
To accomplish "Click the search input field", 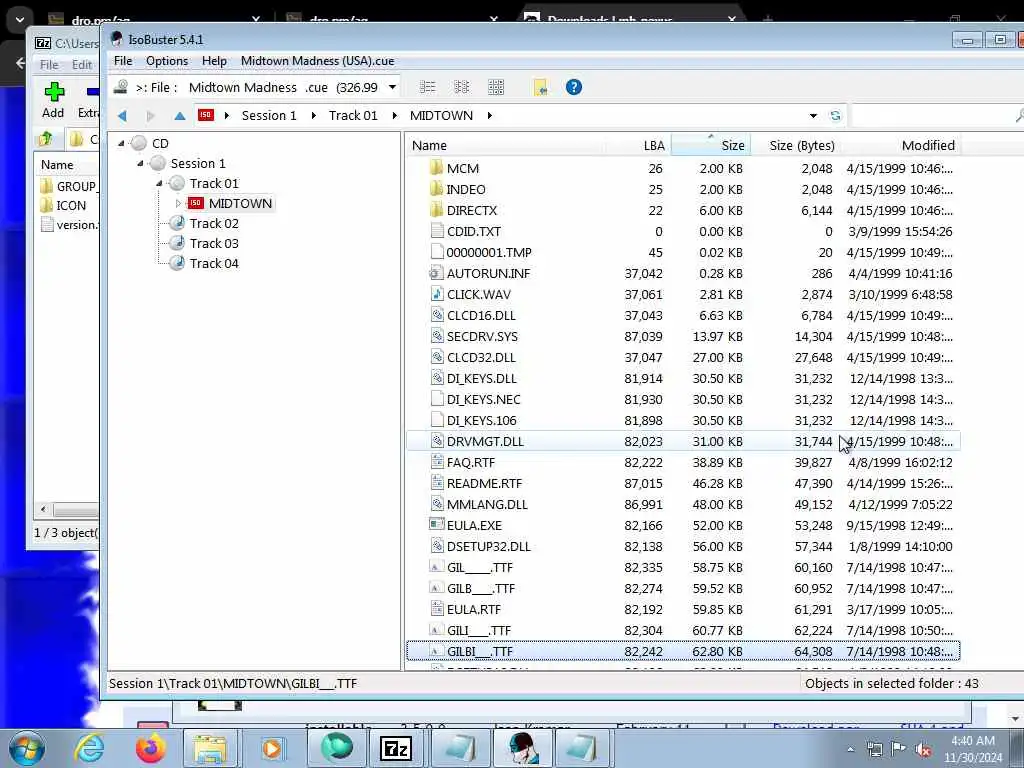I will pyautogui.click(x=934, y=116).
